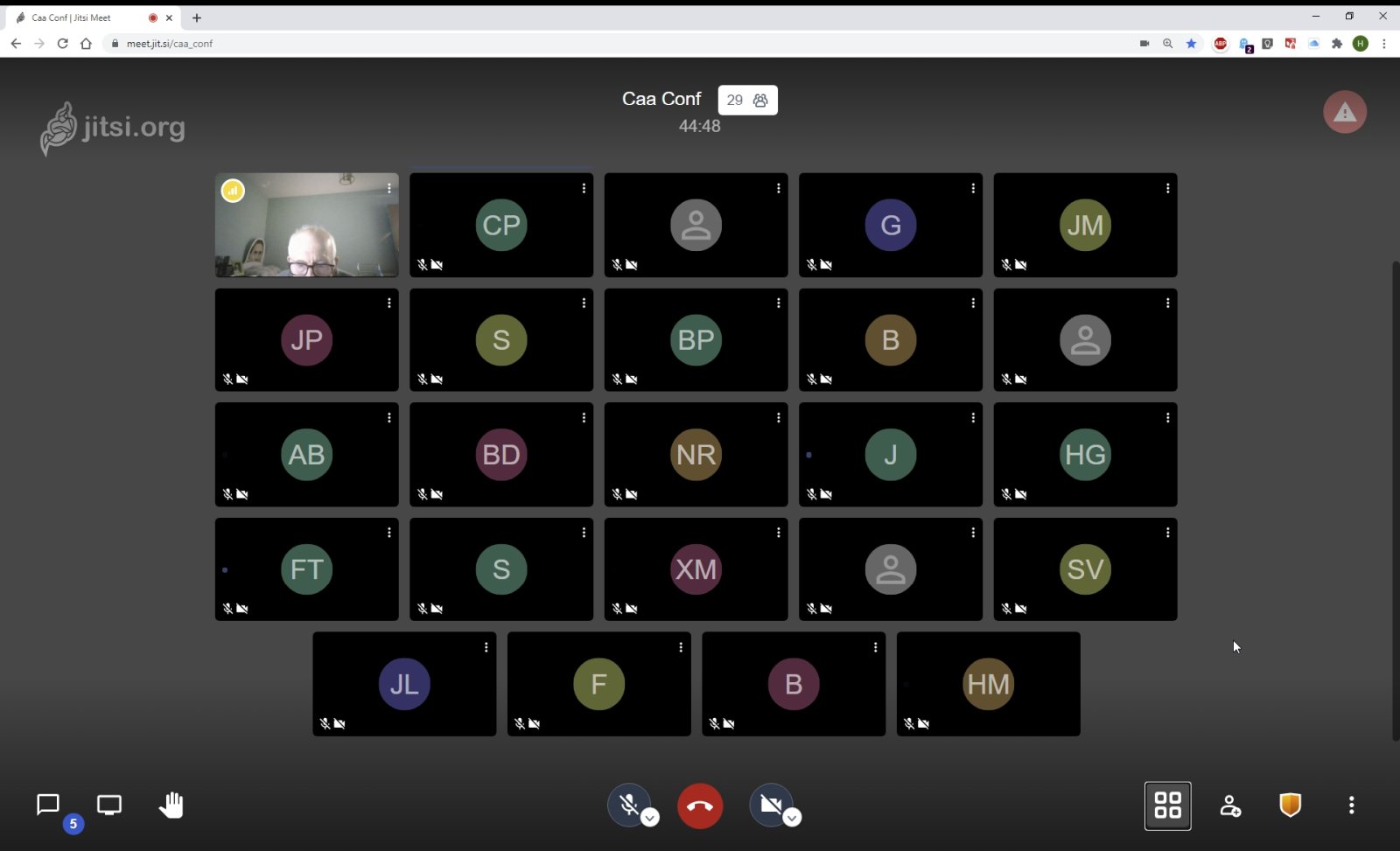Click the zoom magnifier icon in address bar

click(x=1167, y=43)
